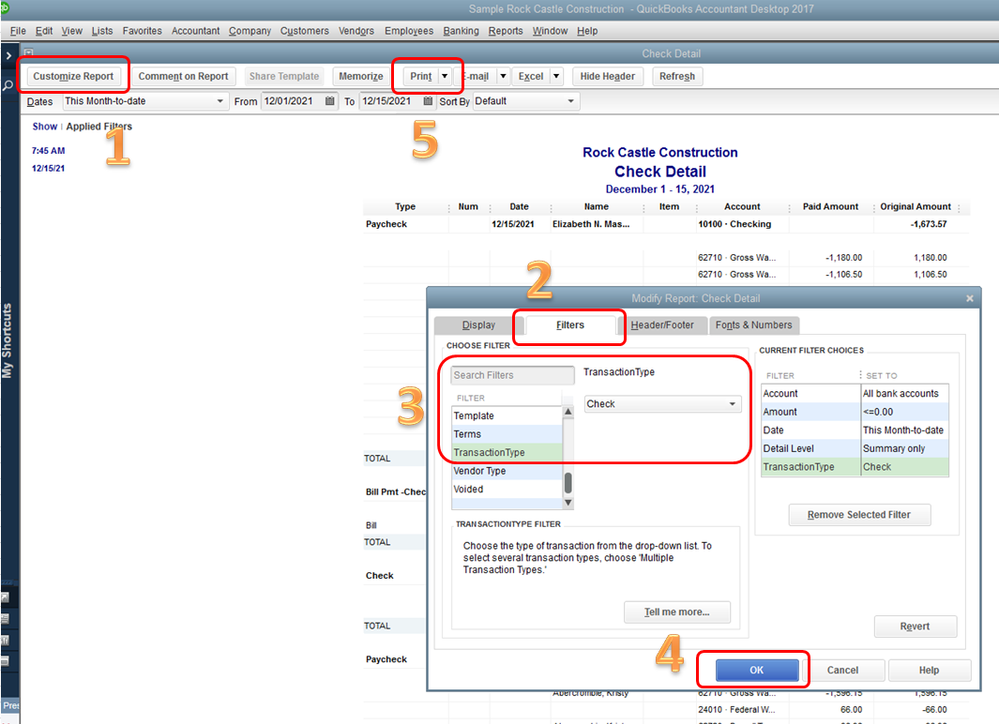Click the Help button in dialog

pyautogui.click(x=929, y=670)
